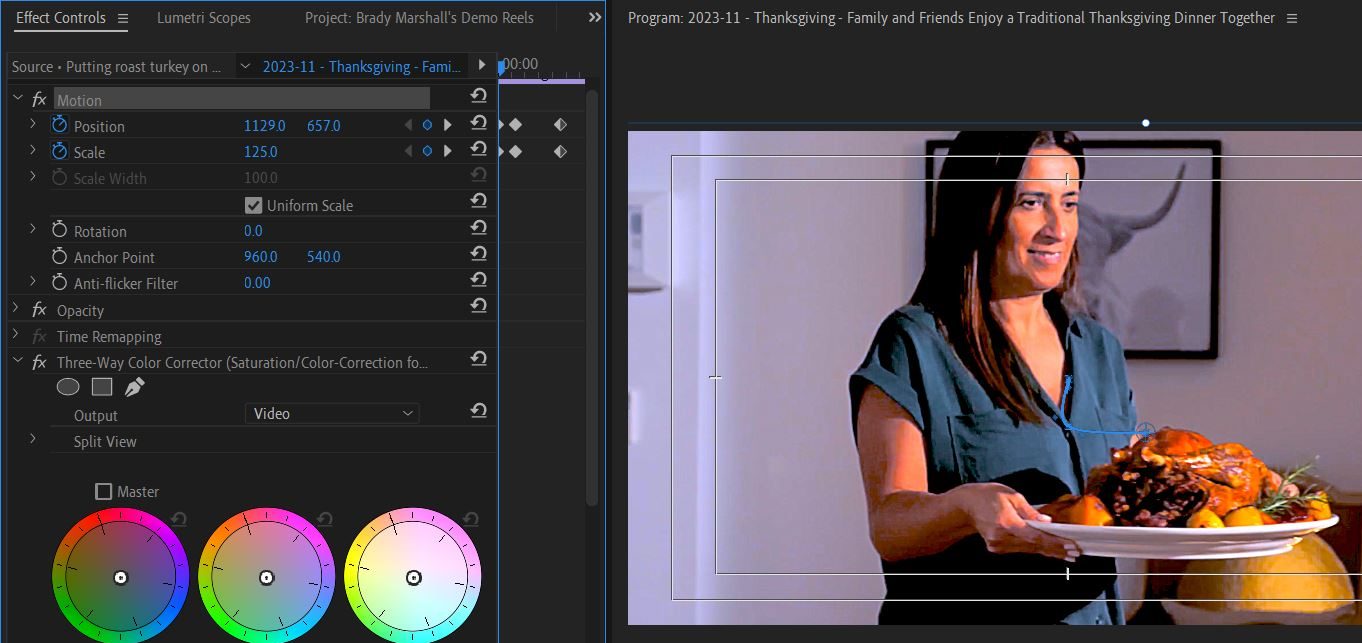Switch to Project: Brady Marshall's Demo Reels tab

point(419,18)
